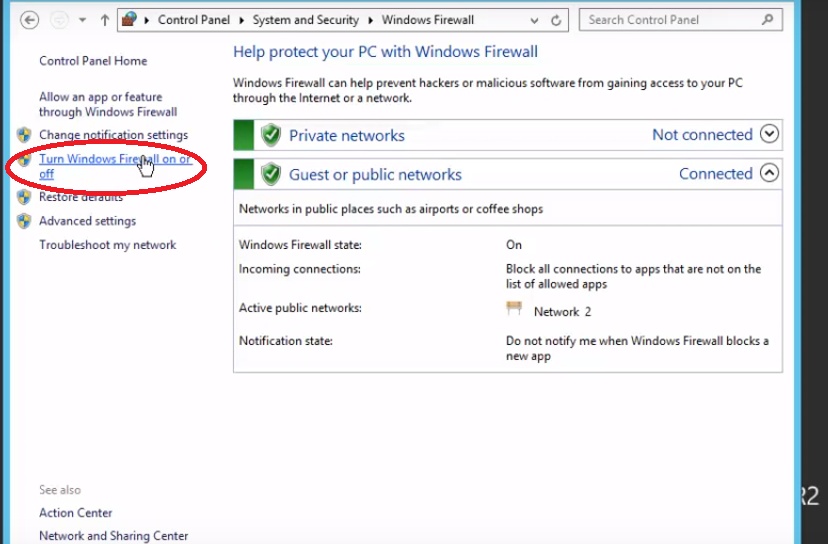Open Control Panel Home
The width and height of the screenshot is (828, 544).
click(x=93, y=61)
